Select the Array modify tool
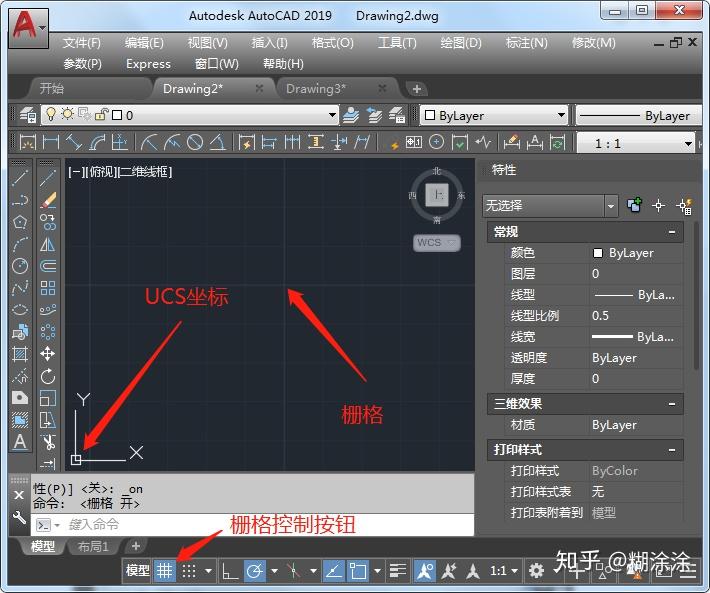The image size is (710, 593). coord(48,288)
